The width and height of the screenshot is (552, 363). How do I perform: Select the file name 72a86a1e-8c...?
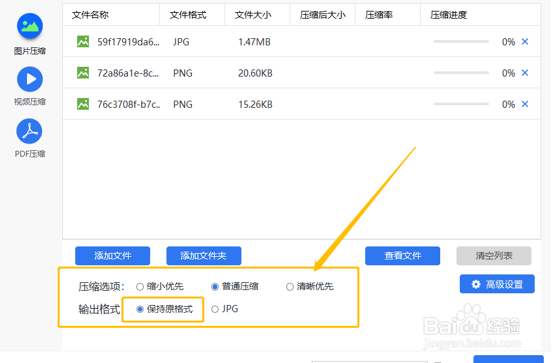[x=128, y=73]
